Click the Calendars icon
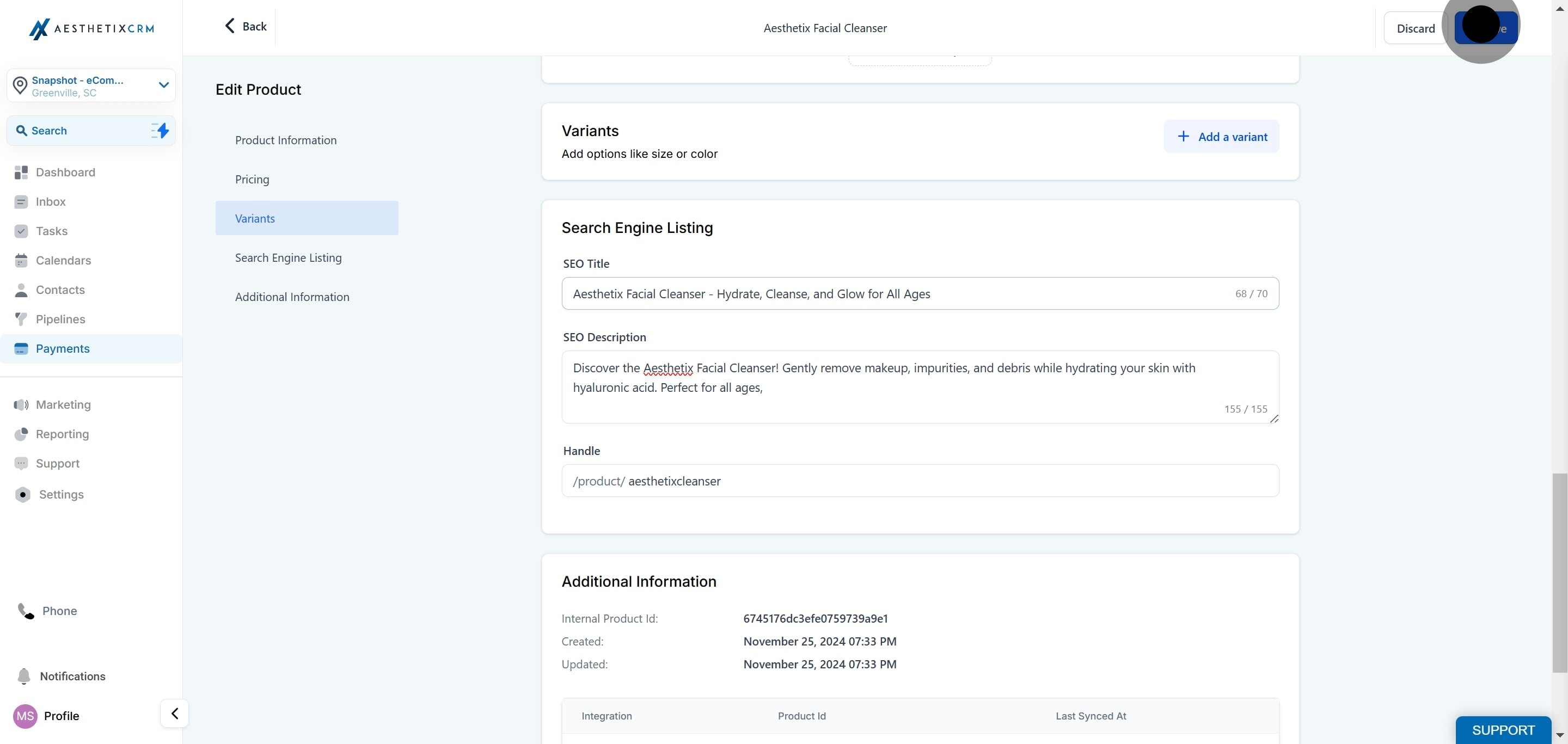Viewport: 1568px width, 744px height. (21, 260)
